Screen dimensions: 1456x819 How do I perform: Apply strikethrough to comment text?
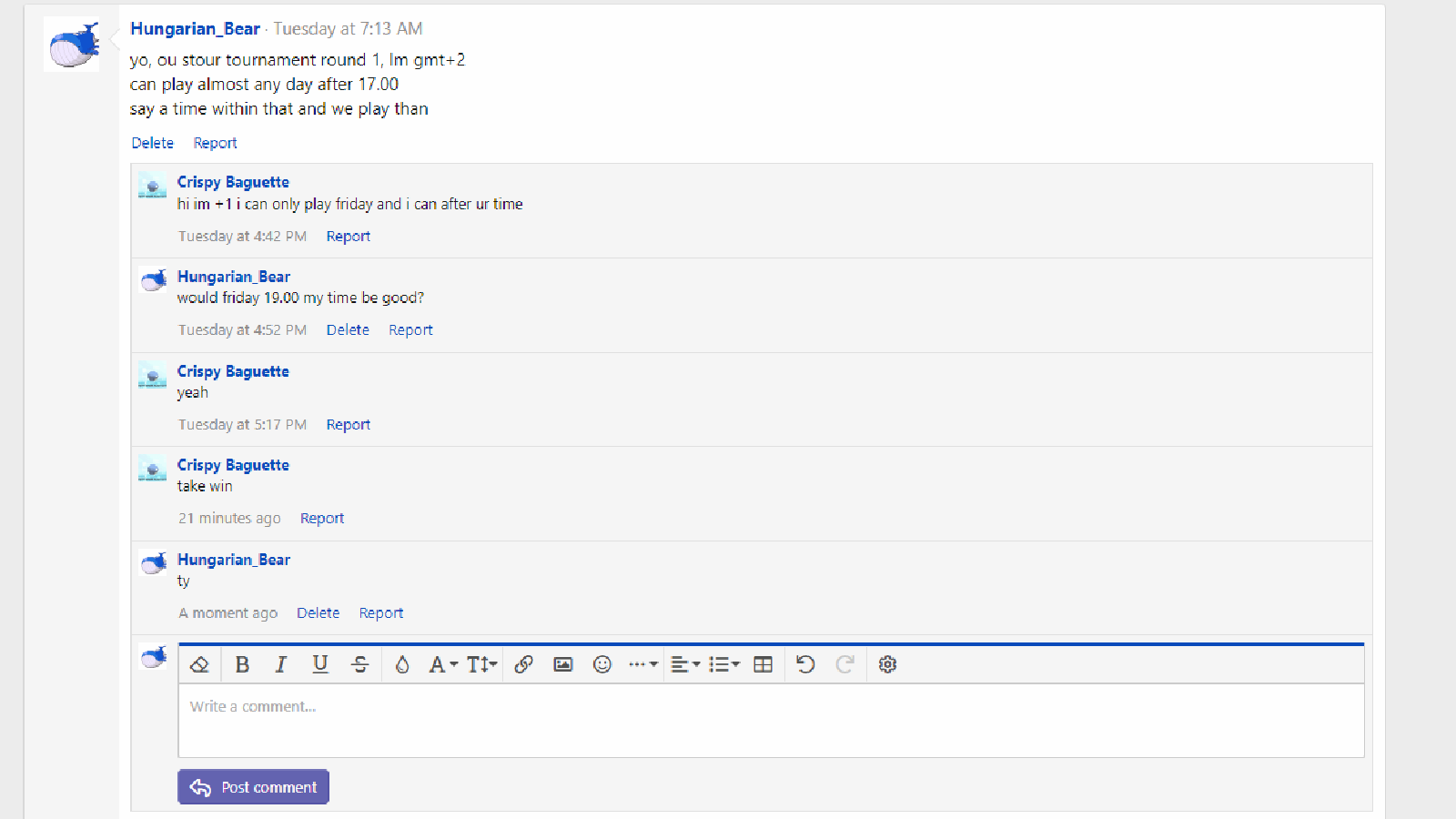pos(359,664)
